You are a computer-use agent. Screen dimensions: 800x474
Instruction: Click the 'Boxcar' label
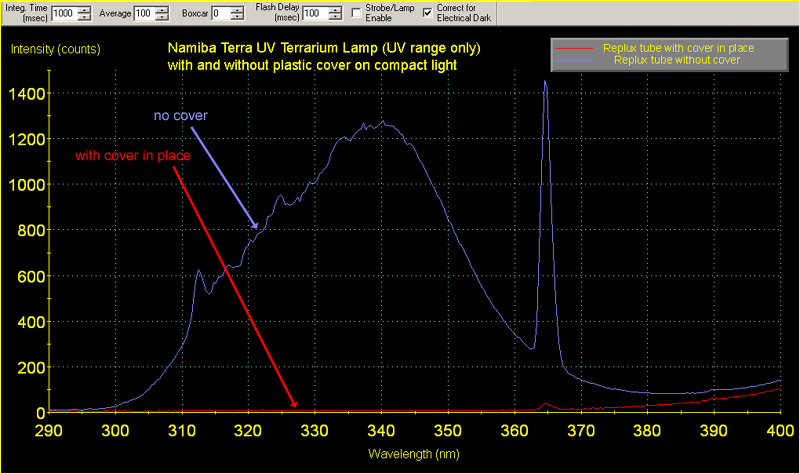pyautogui.click(x=195, y=13)
